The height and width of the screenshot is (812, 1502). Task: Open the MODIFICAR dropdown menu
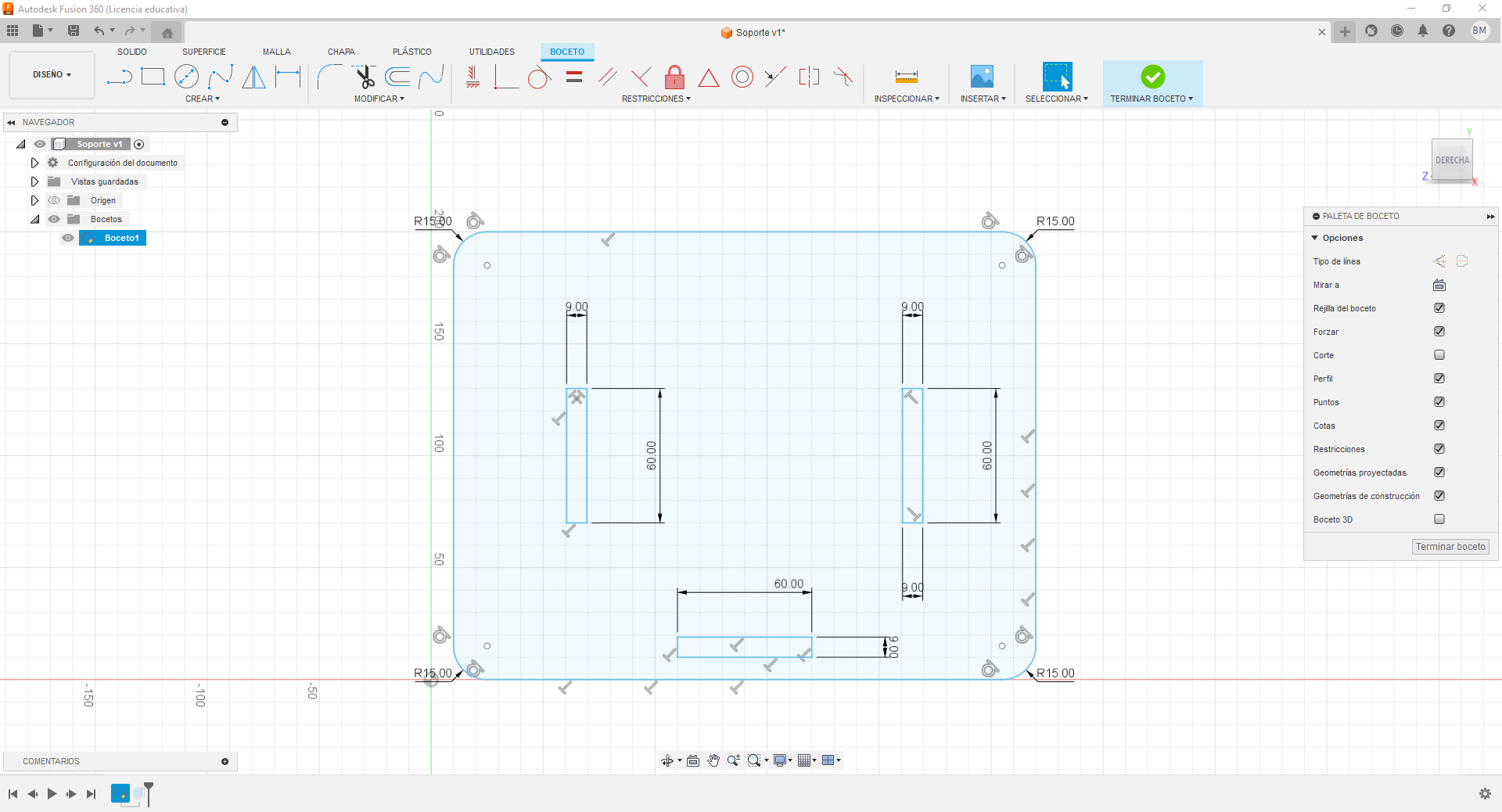[379, 99]
